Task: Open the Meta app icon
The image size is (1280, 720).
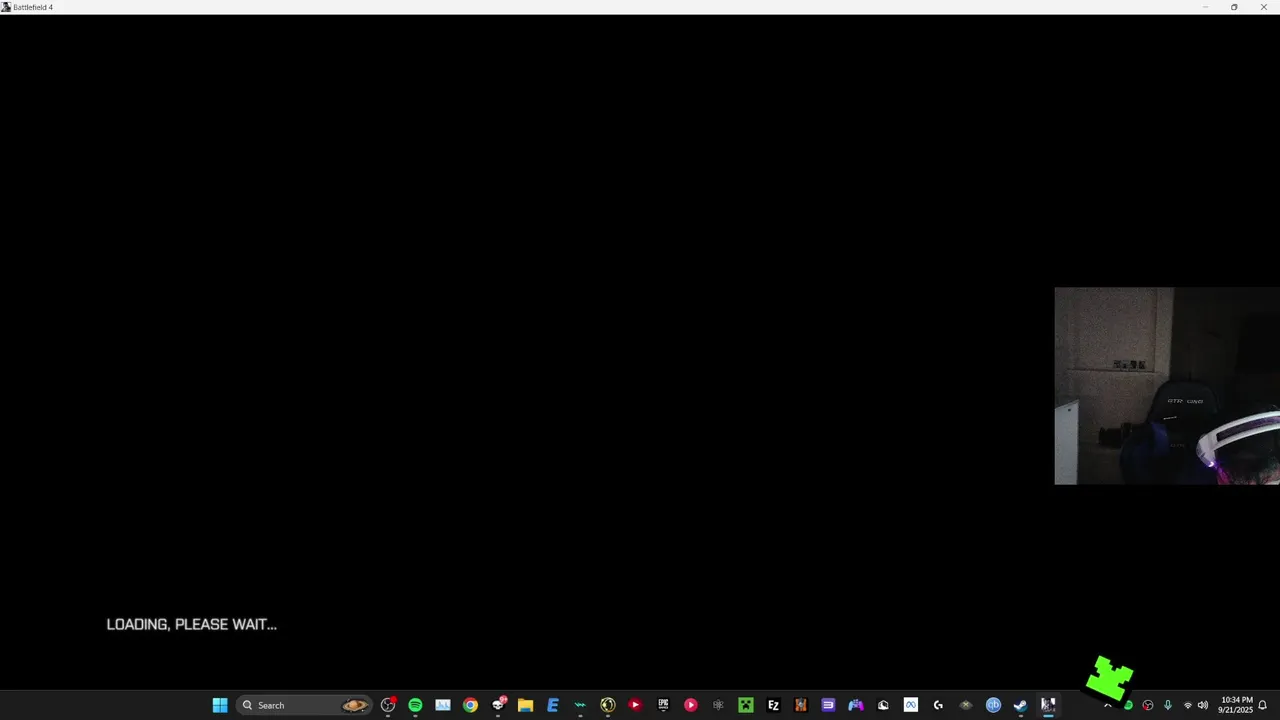Action: click(x=911, y=705)
